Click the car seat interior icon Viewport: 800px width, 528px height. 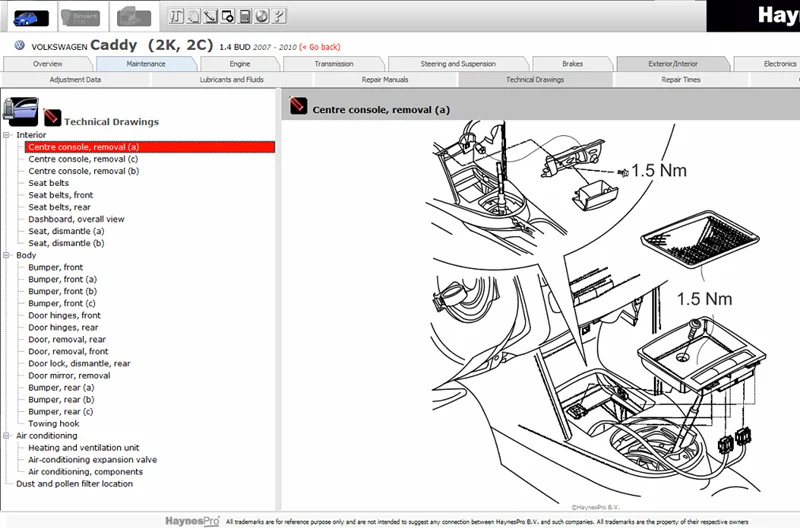[x=20, y=111]
